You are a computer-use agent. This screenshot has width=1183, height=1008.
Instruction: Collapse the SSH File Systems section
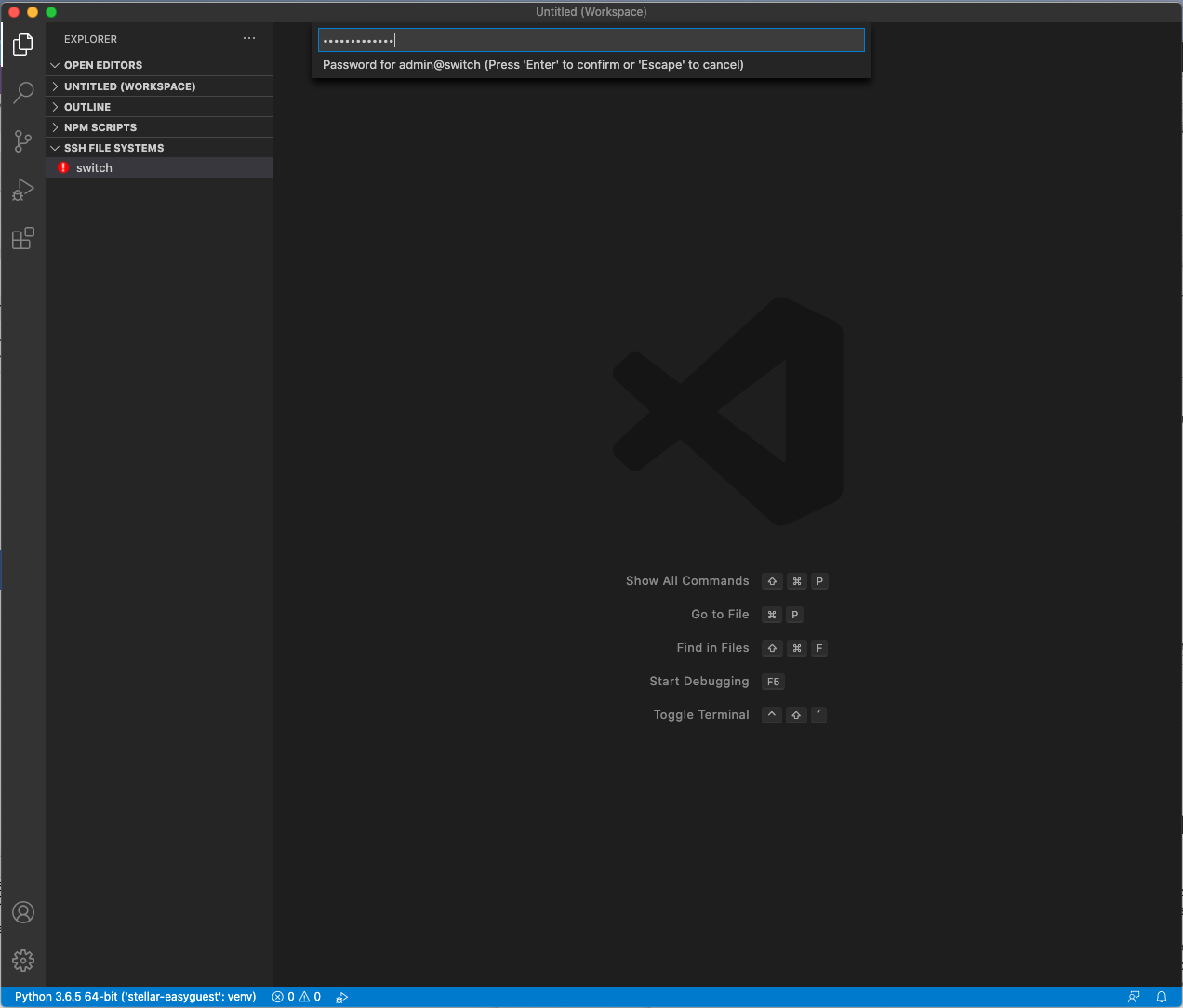[x=113, y=148]
